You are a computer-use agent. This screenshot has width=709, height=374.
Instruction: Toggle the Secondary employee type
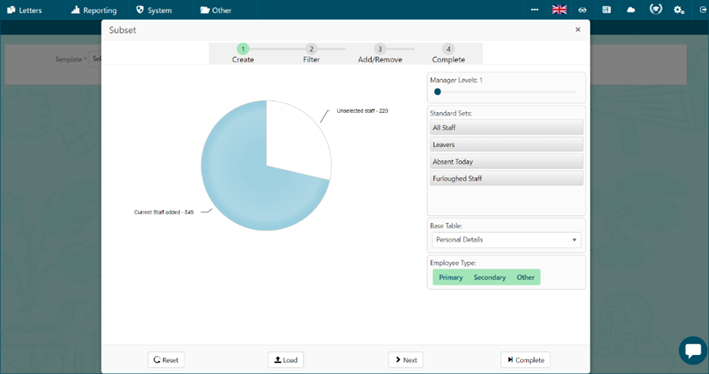[489, 277]
